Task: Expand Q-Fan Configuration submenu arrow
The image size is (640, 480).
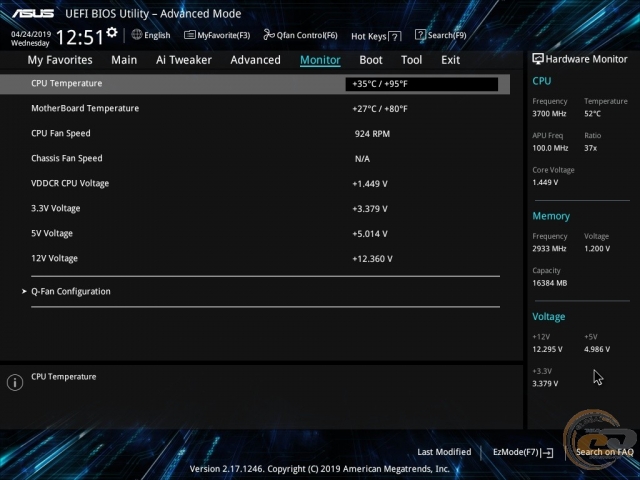Action: point(24,291)
